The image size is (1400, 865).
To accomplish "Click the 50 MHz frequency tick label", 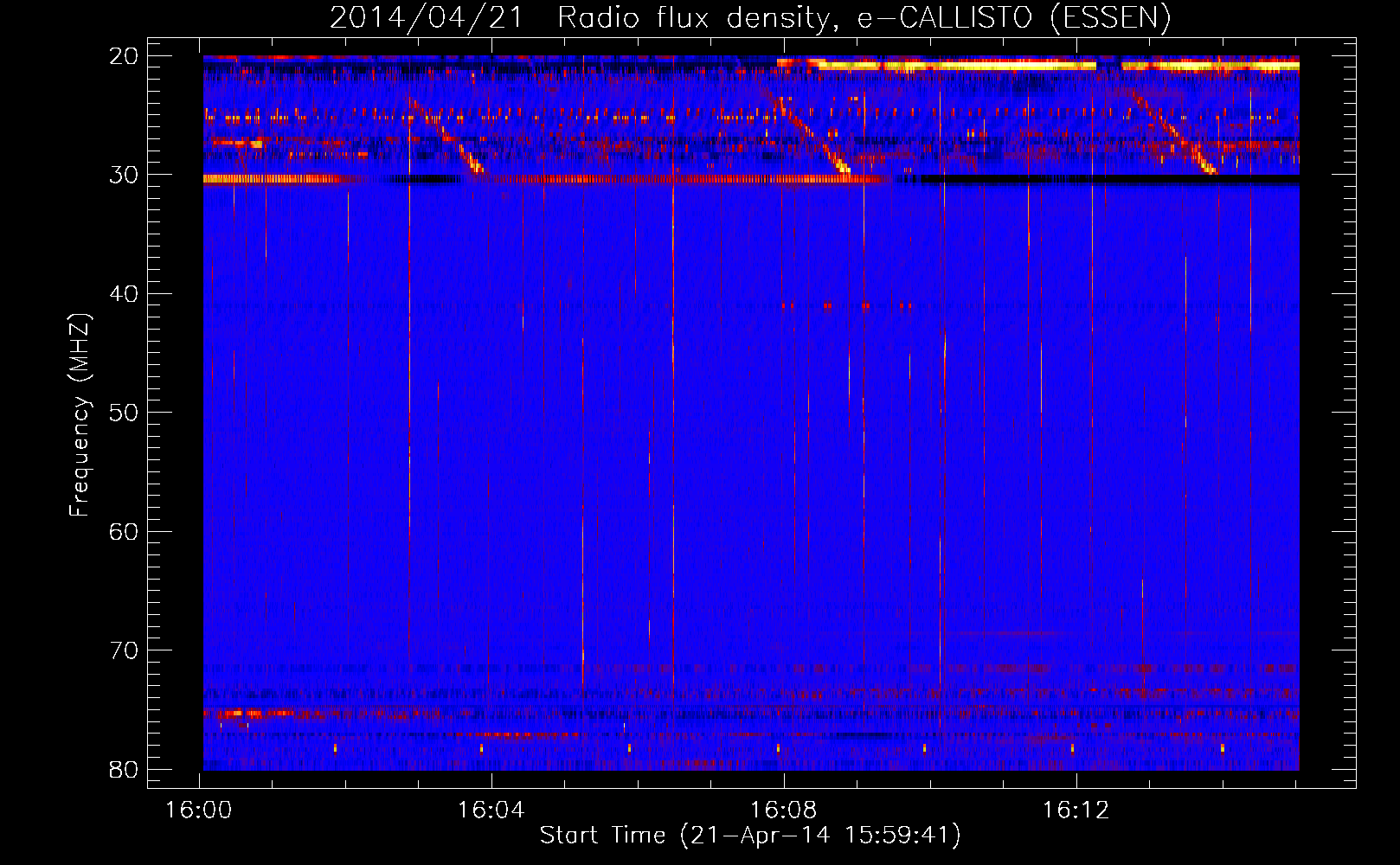I will click(124, 412).
